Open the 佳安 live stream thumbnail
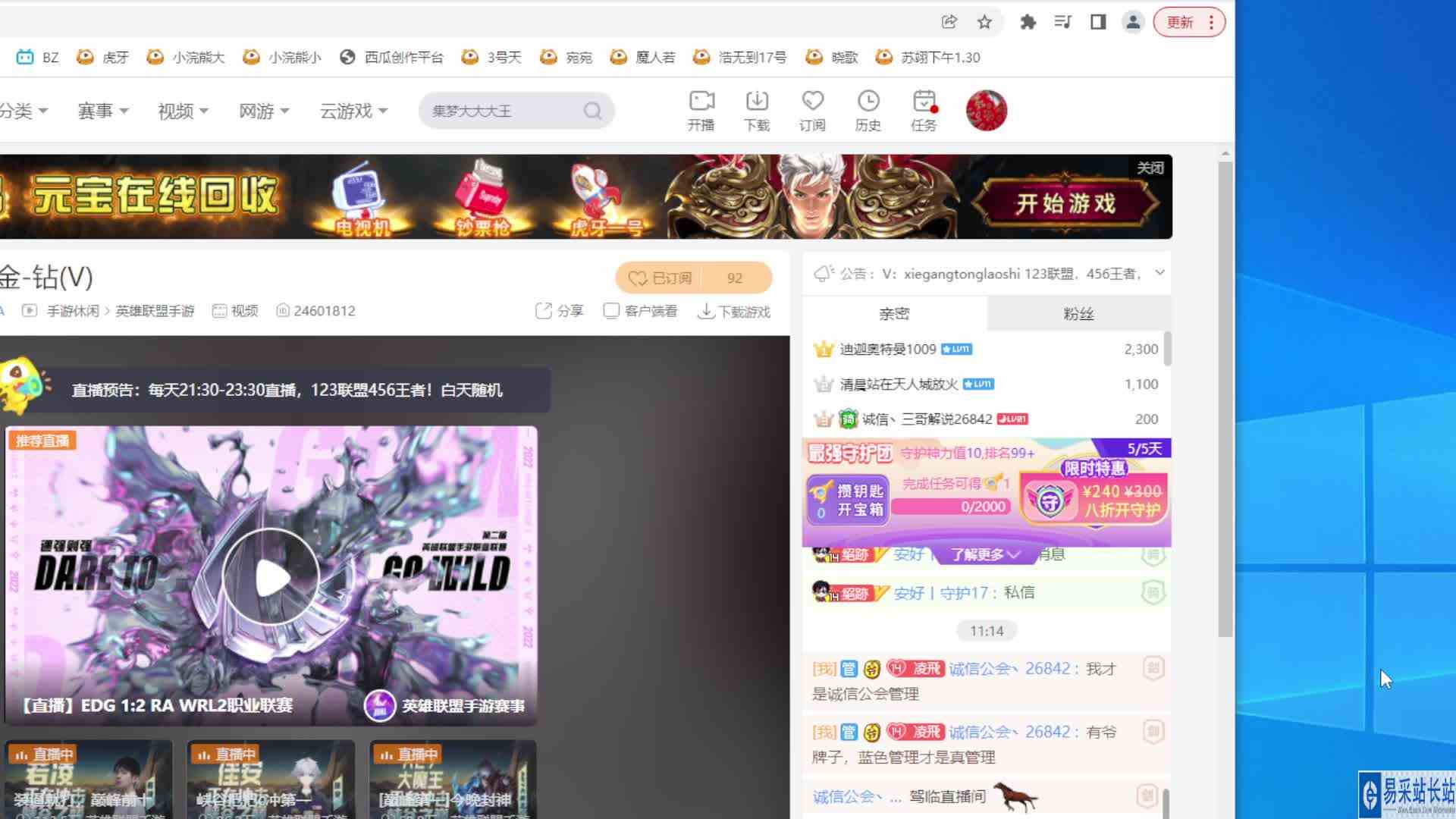The height and width of the screenshot is (819, 1456). (271, 780)
